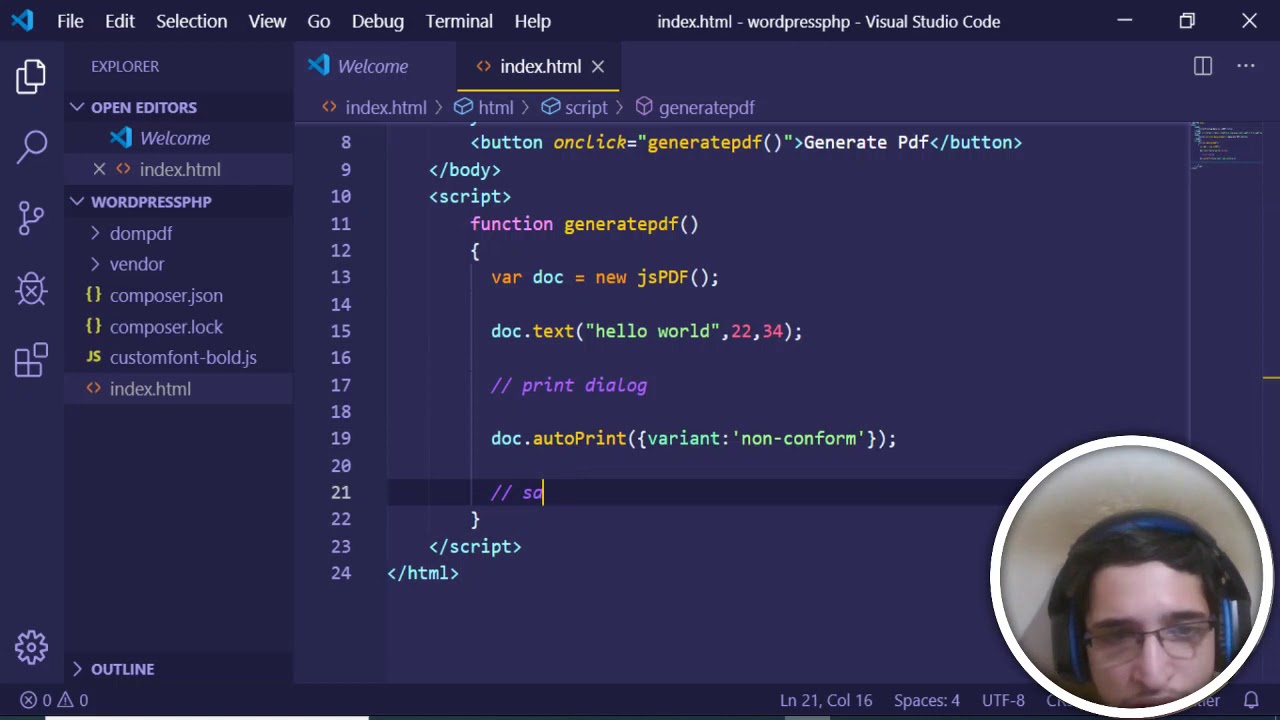The height and width of the screenshot is (720, 1280).
Task: Open the Explorer view in activity bar
Action: 31,76
